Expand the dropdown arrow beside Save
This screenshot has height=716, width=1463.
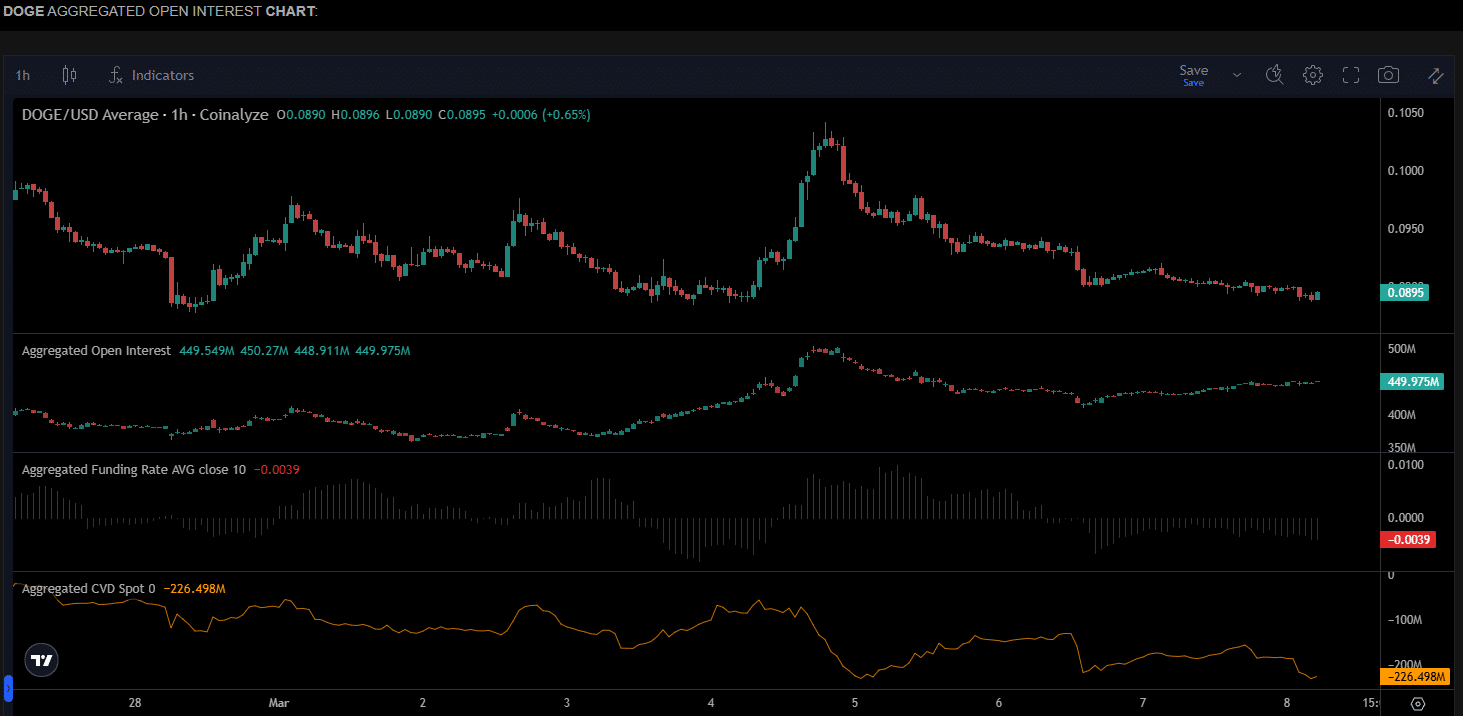point(1237,75)
